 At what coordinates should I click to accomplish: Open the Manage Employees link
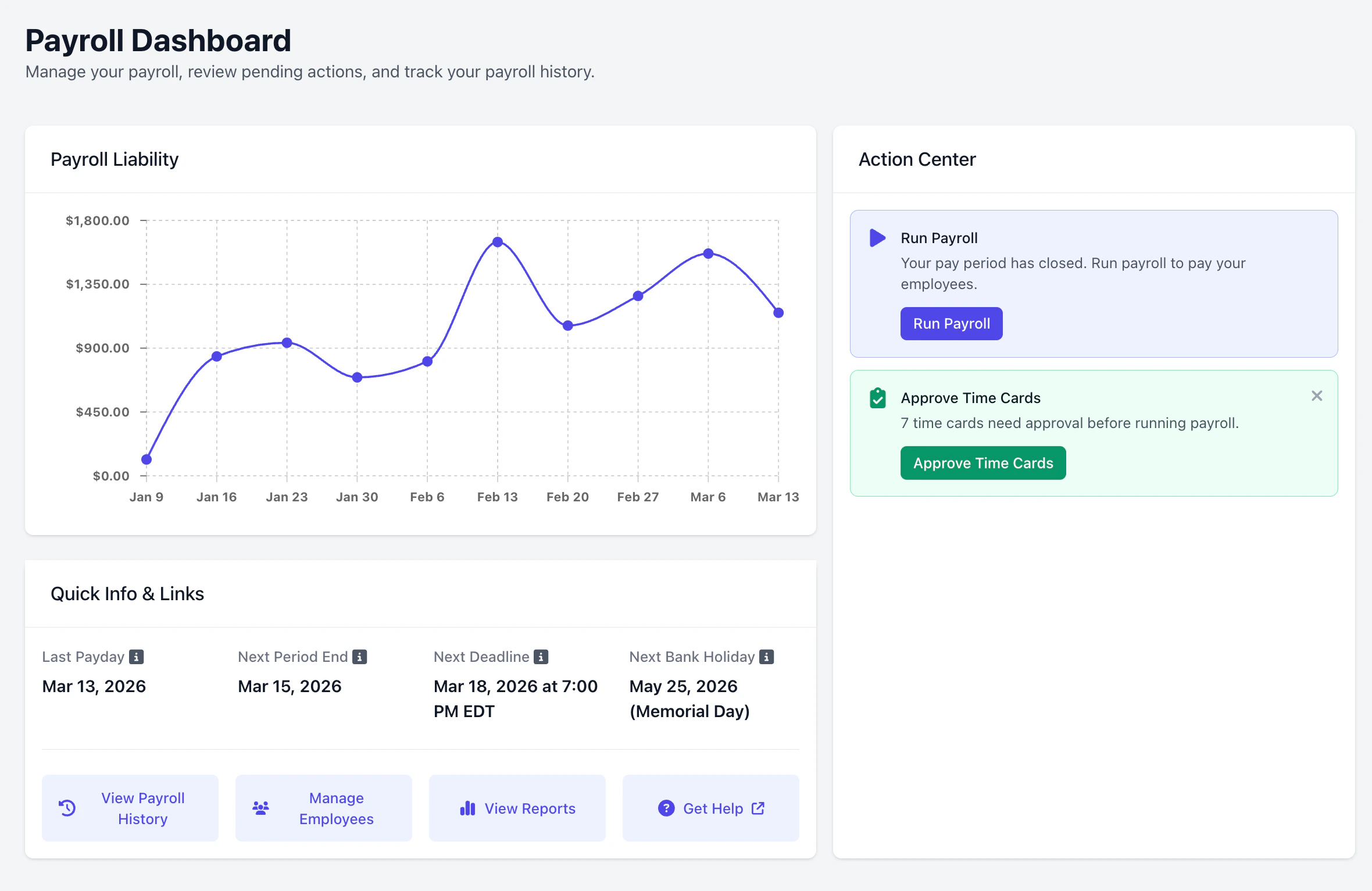pyautogui.click(x=336, y=808)
